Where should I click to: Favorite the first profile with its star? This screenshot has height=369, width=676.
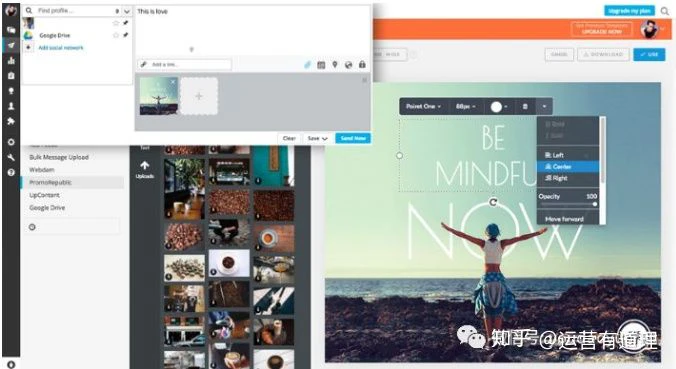pos(116,23)
